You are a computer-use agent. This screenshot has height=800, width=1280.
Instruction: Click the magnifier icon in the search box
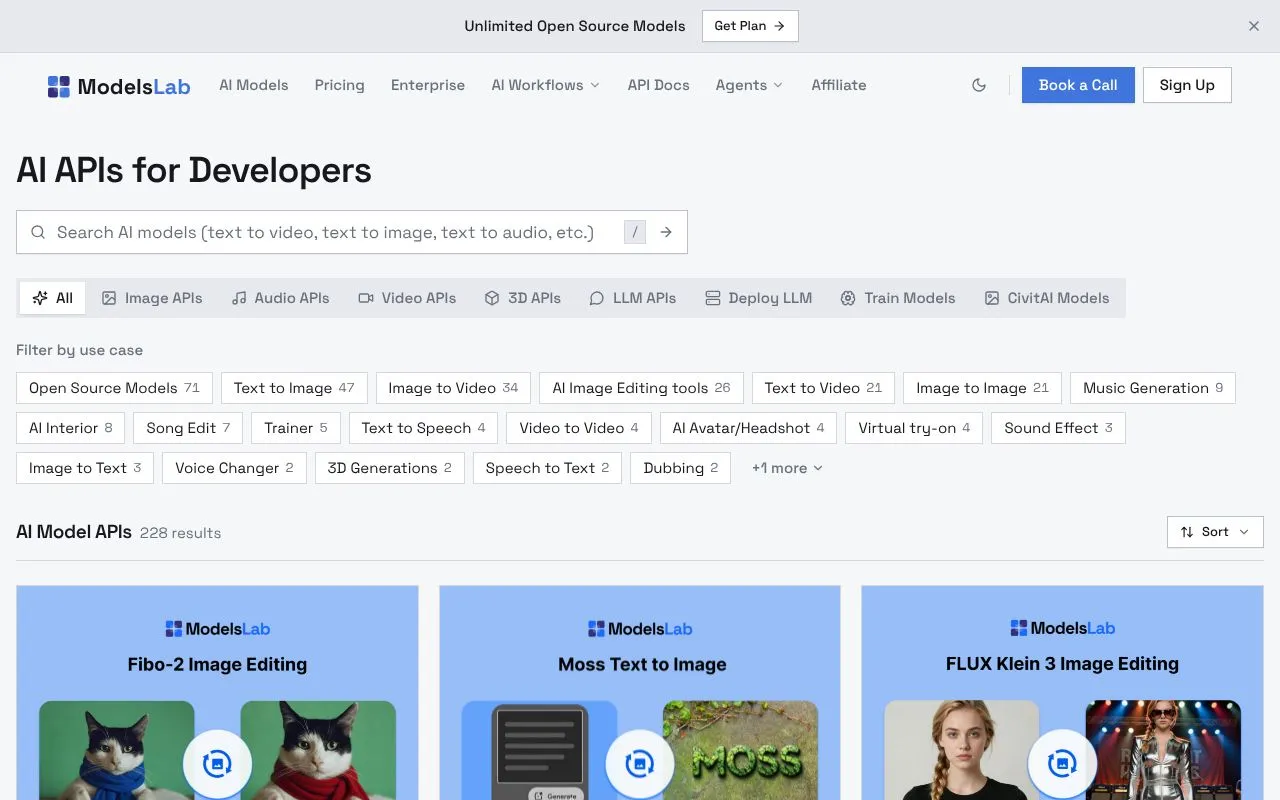coord(38,232)
